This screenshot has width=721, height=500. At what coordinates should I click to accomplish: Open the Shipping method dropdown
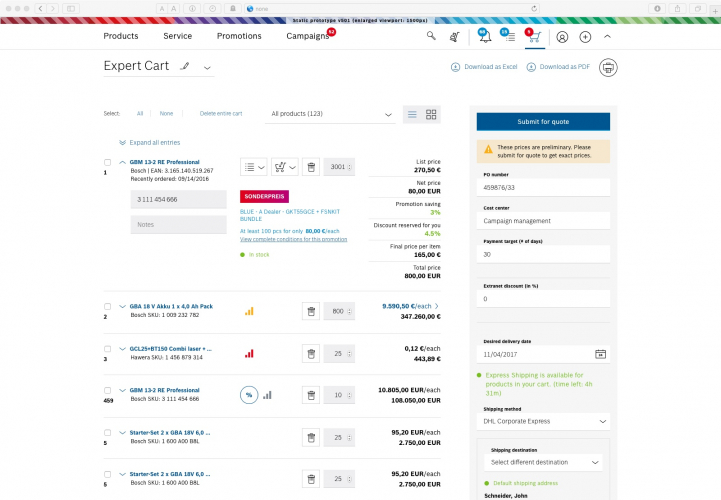(543, 421)
